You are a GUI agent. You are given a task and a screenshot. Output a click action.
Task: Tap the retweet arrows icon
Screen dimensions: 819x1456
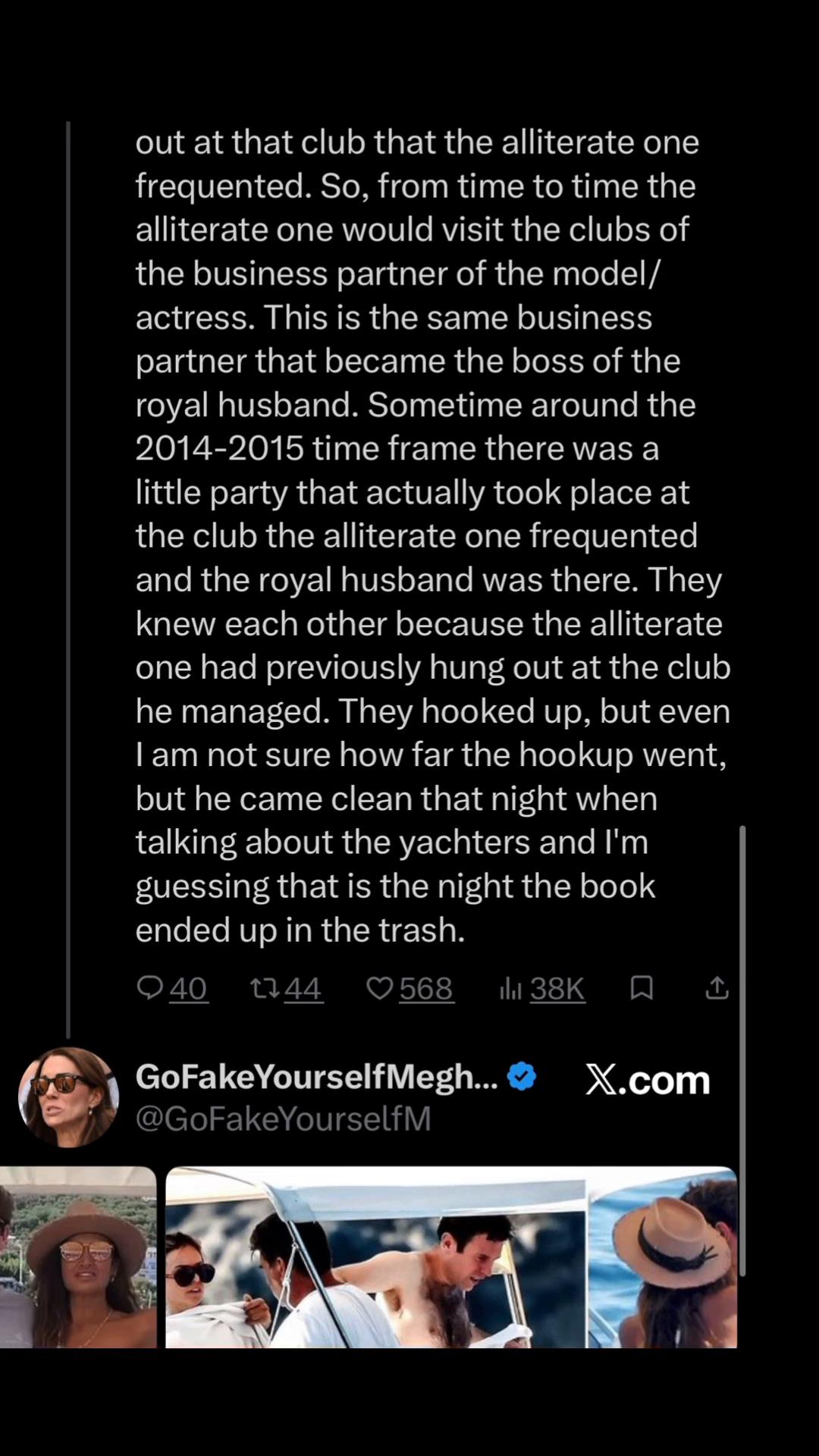pos(265,987)
